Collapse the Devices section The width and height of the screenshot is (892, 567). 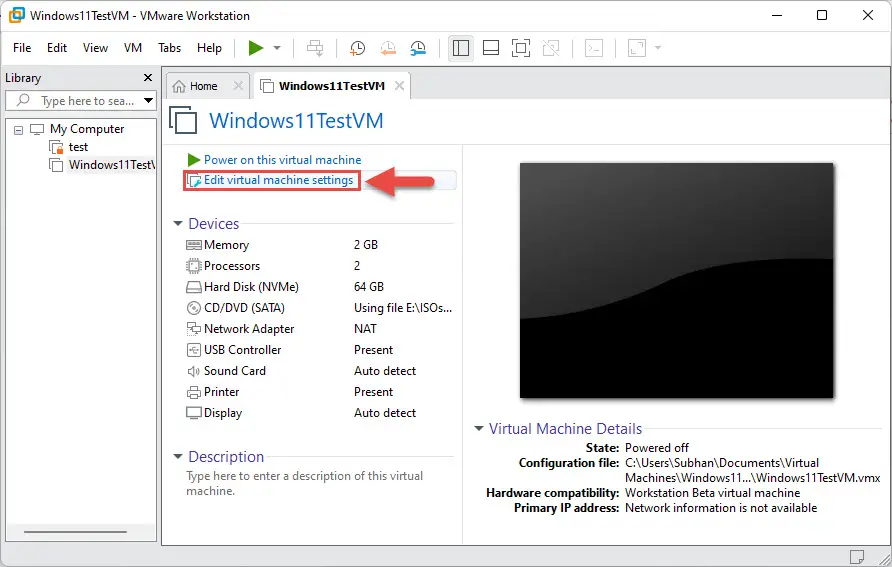click(177, 224)
